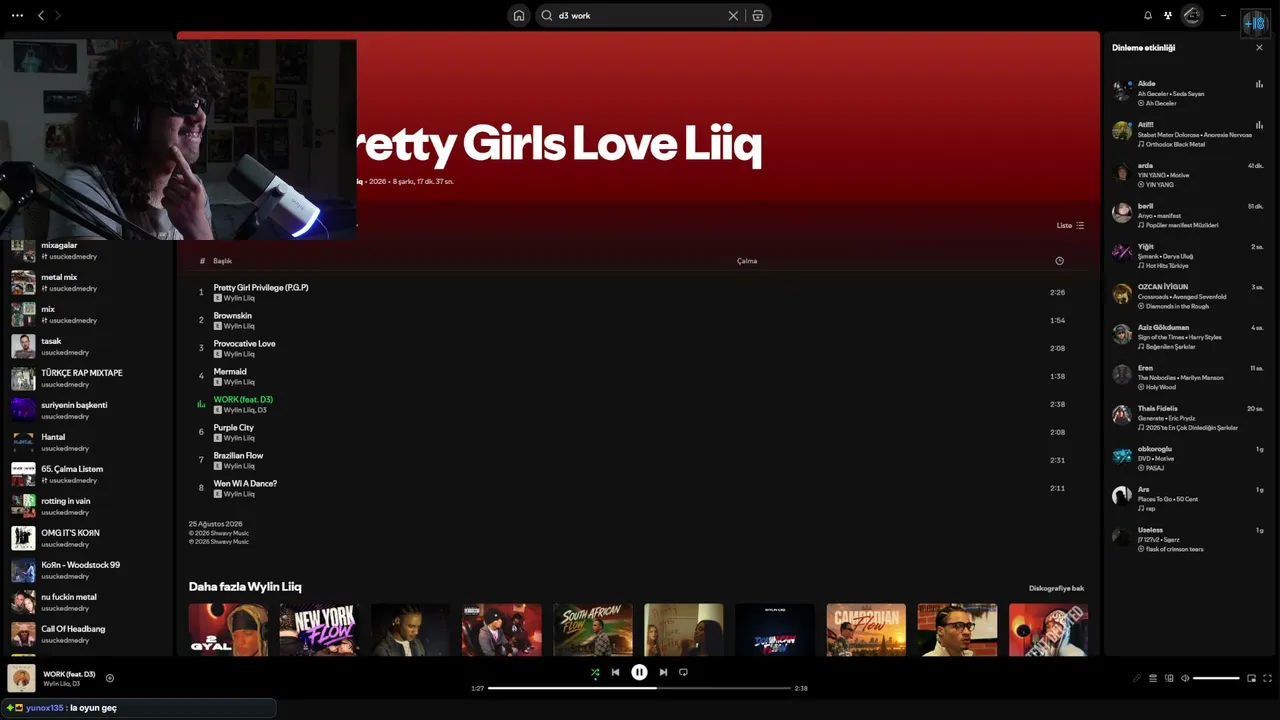This screenshot has width=1280, height=720.
Task: Open the tasak playlist
Action: point(88,346)
